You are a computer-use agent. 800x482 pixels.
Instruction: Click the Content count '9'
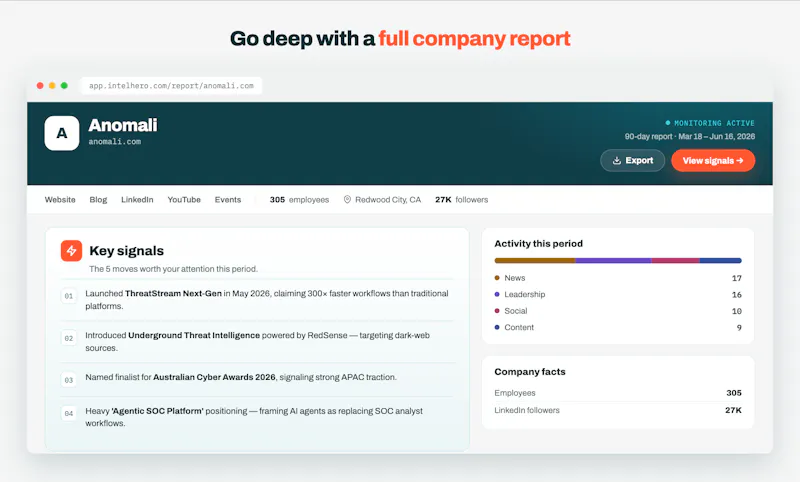[x=739, y=327]
